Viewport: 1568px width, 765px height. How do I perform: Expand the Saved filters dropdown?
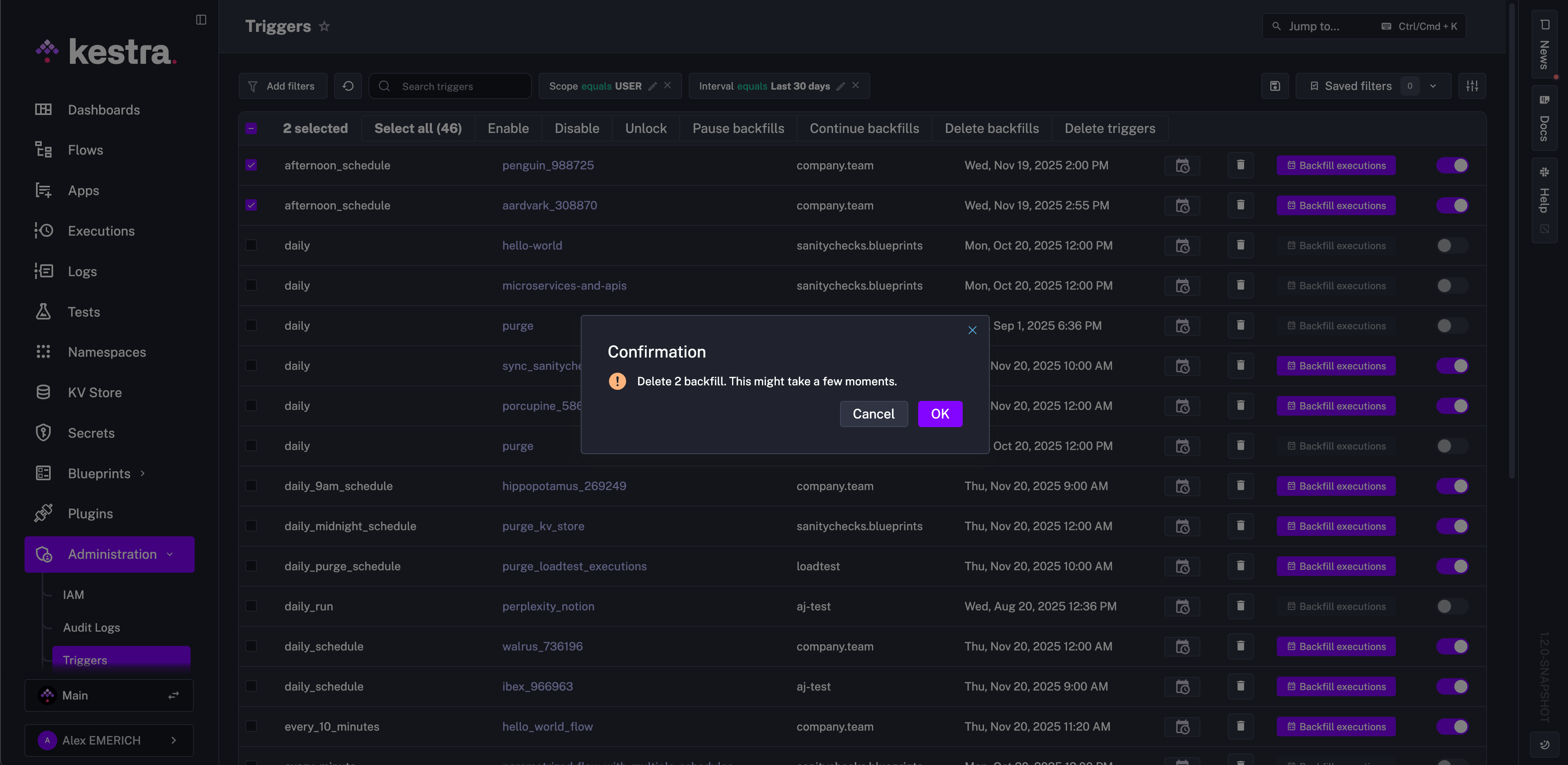(1433, 86)
